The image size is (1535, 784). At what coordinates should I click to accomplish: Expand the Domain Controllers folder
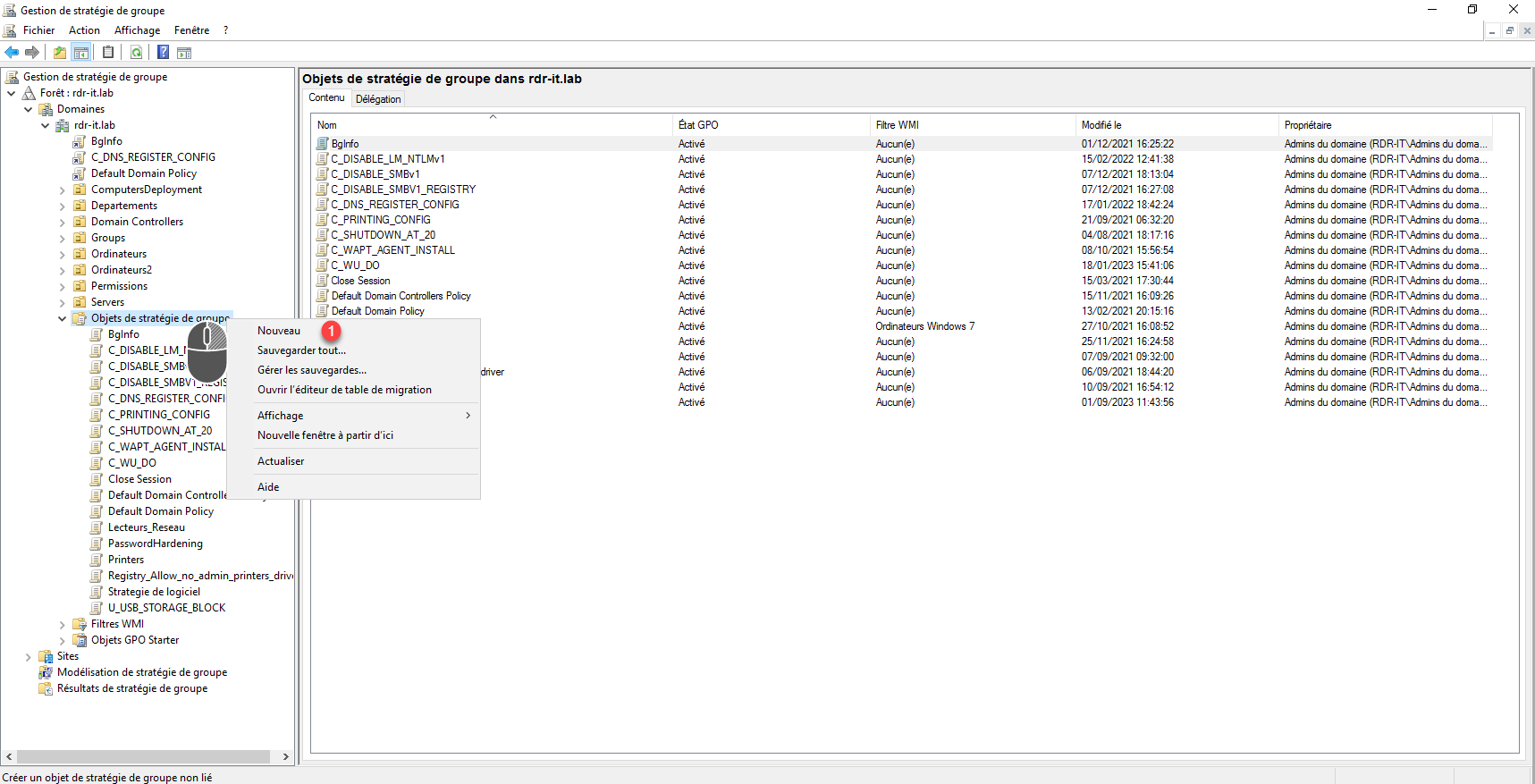(62, 222)
